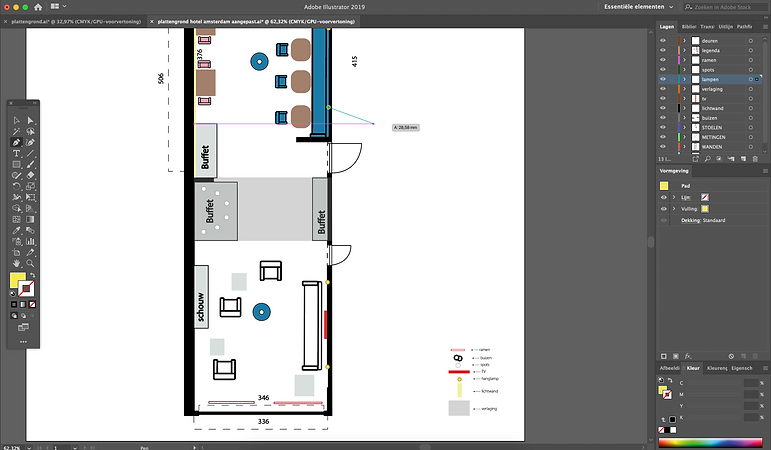
Task: Open the Lagen panel menu
Action: click(x=765, y=27)
